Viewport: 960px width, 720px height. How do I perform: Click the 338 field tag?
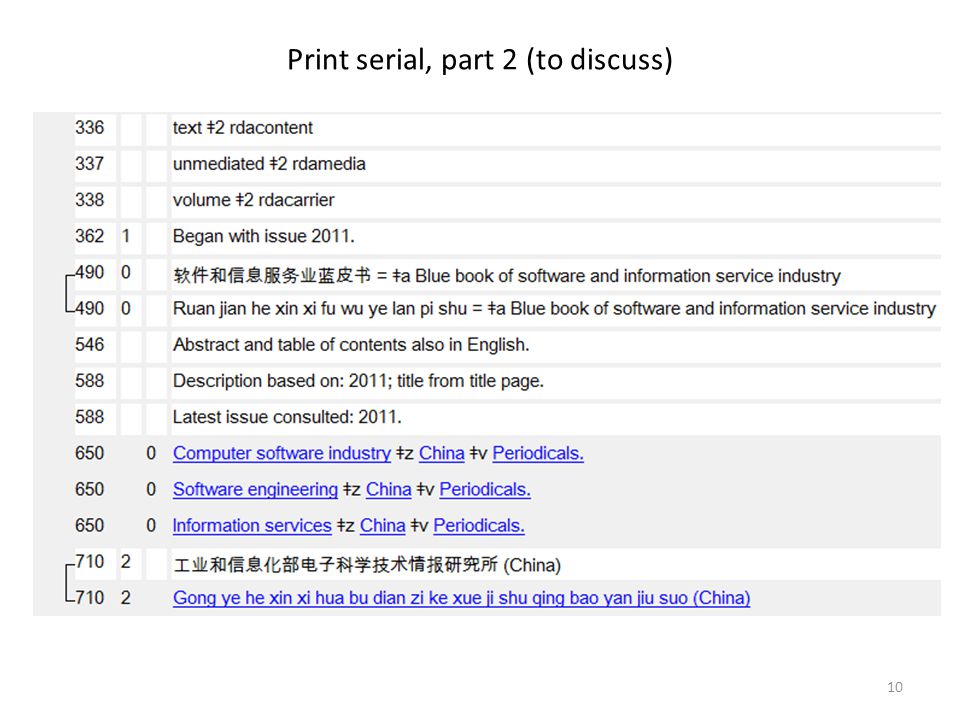click(x=89, y=200)
